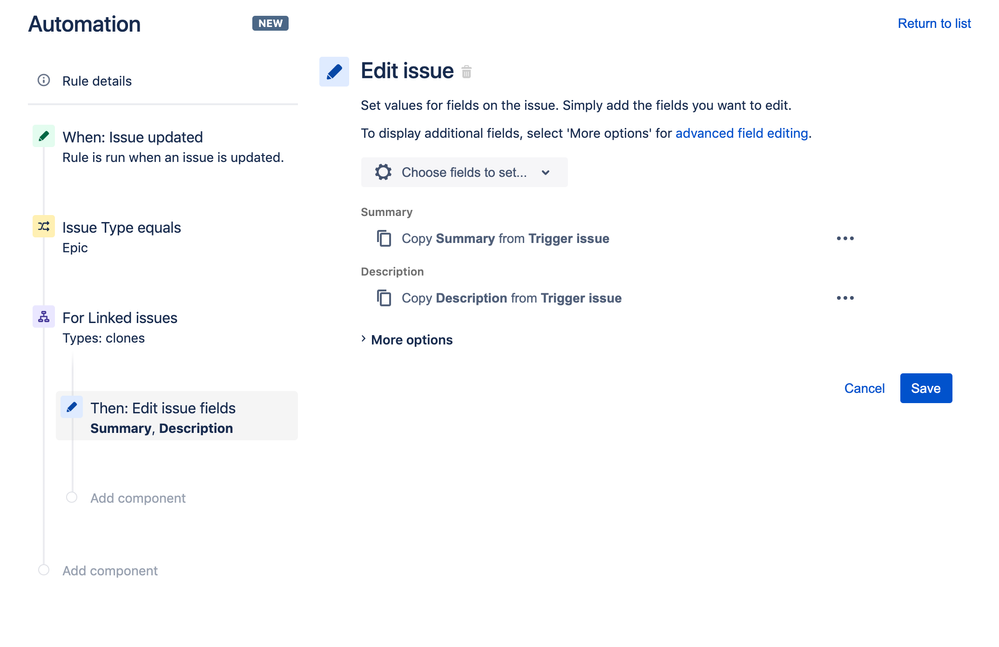Open advanced field editing link
Screen dimensions: 999x647
(x=742, y=133)
